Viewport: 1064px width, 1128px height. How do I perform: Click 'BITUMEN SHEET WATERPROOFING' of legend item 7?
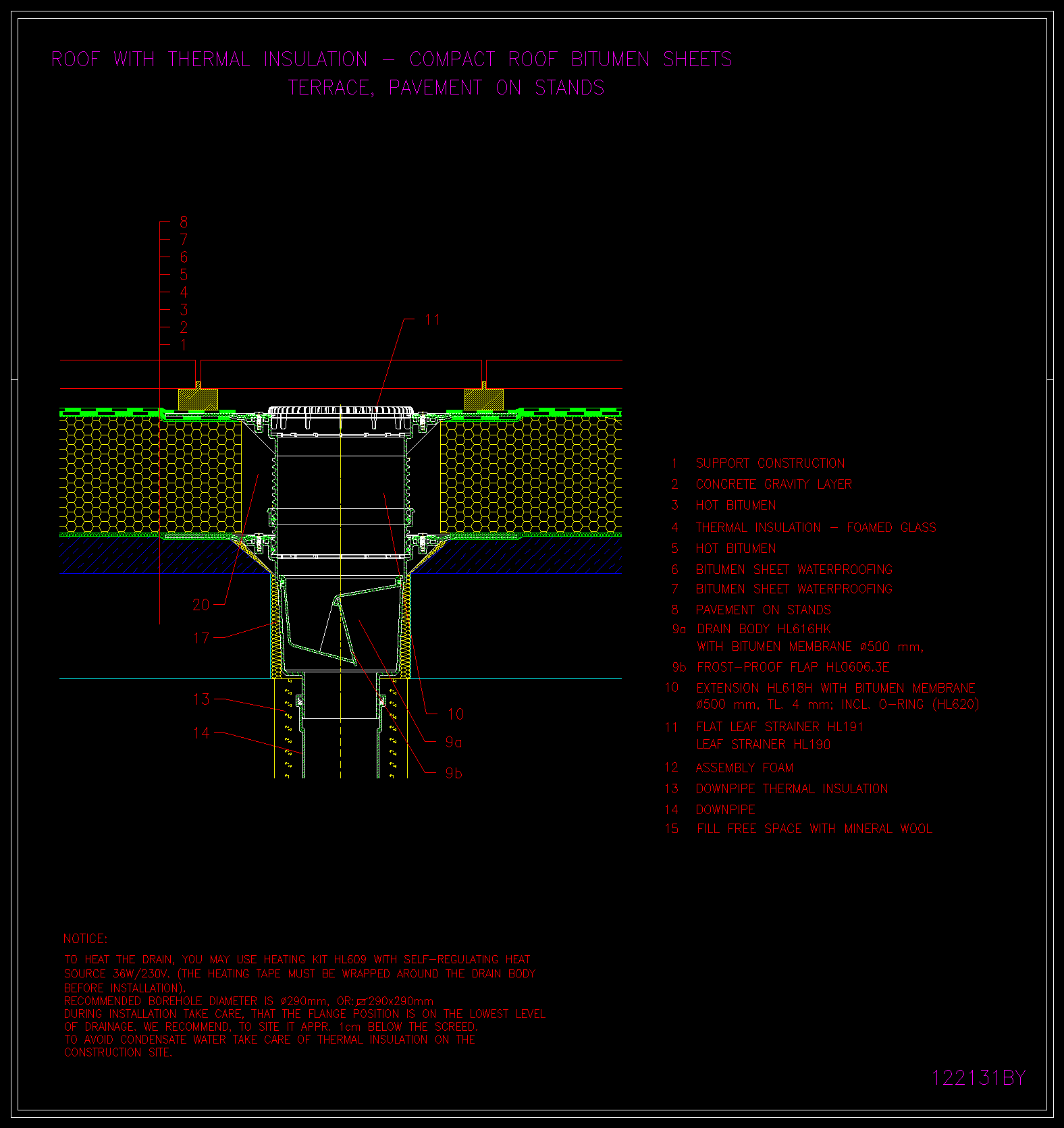coord(794,589)
